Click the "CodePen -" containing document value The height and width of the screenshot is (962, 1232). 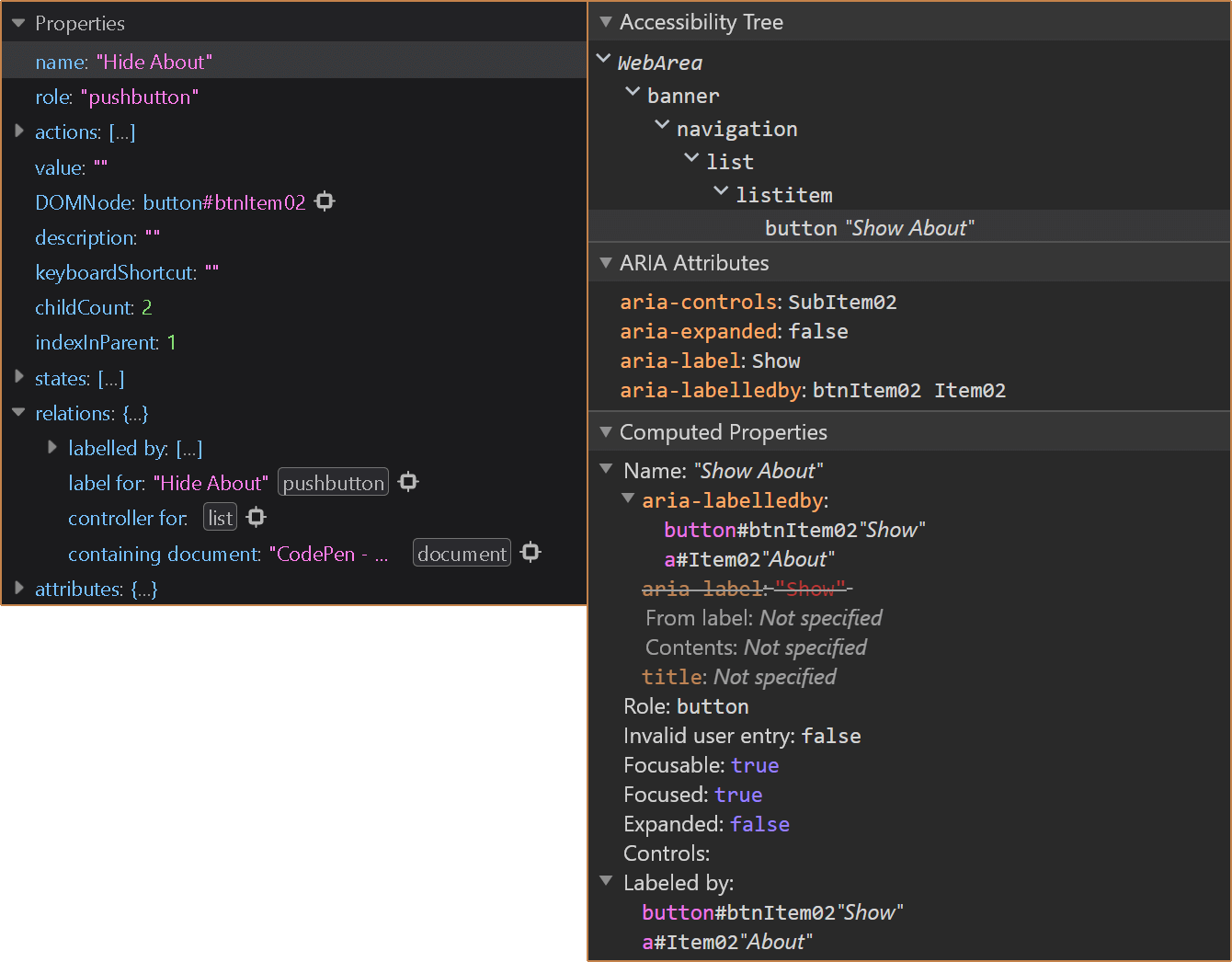point(328,554)
